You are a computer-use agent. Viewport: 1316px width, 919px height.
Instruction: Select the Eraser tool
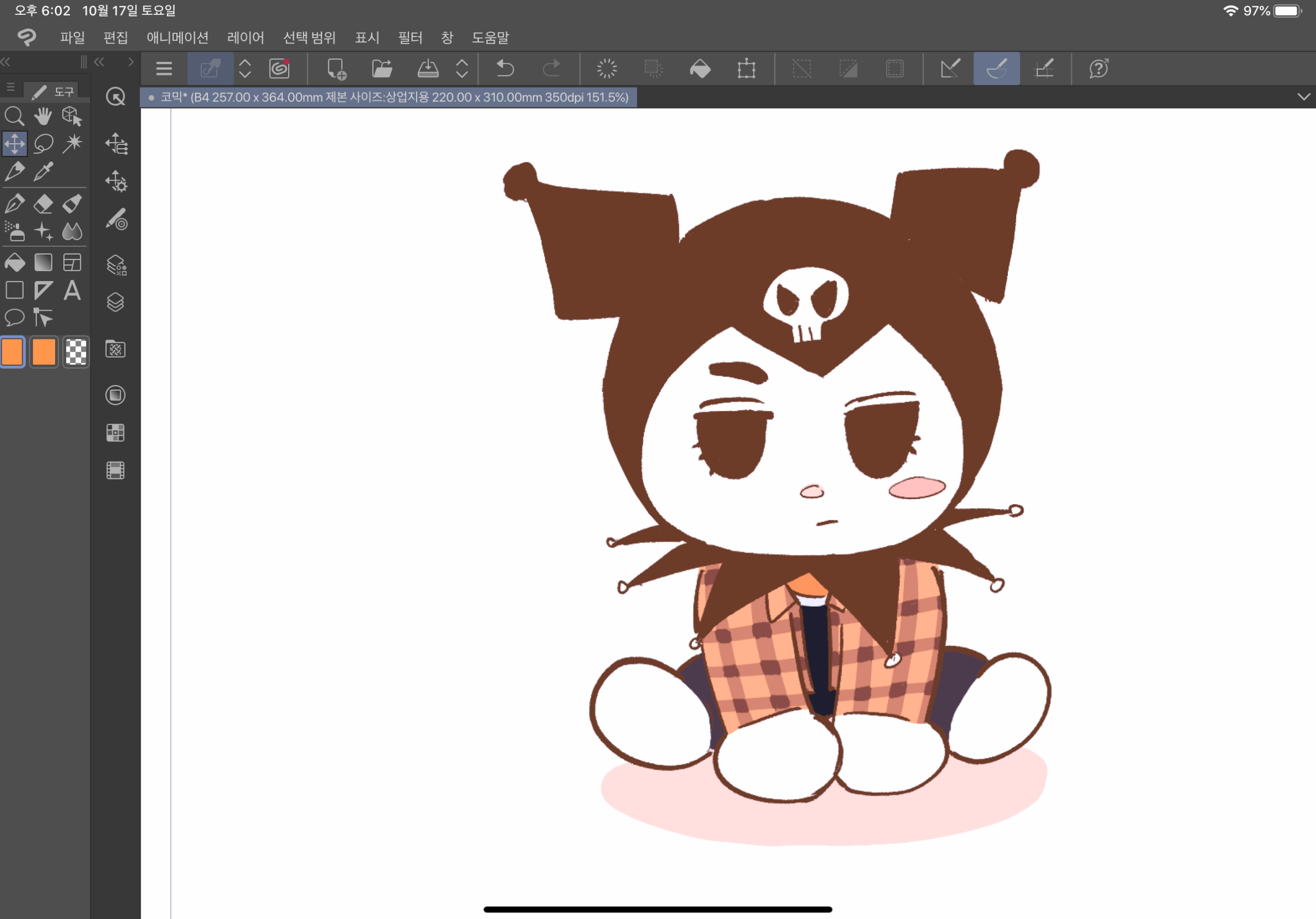pos(43,203)
